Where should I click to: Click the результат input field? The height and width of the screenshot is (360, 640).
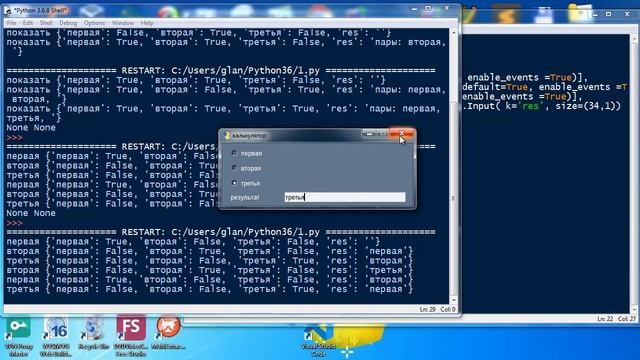pyautogui.click(x=345, y=197)
